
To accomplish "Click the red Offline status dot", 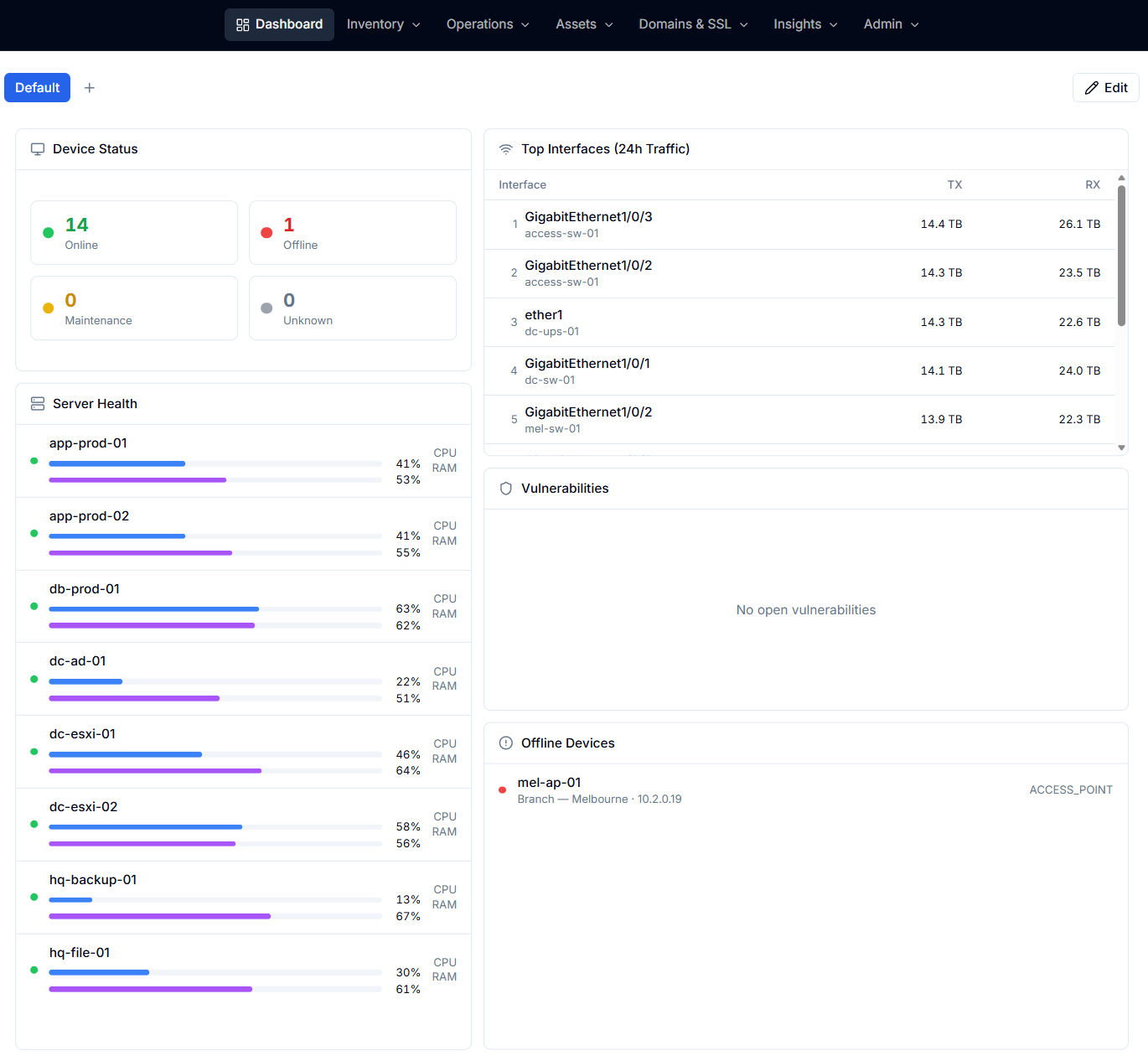I will (x=266, y=233).
